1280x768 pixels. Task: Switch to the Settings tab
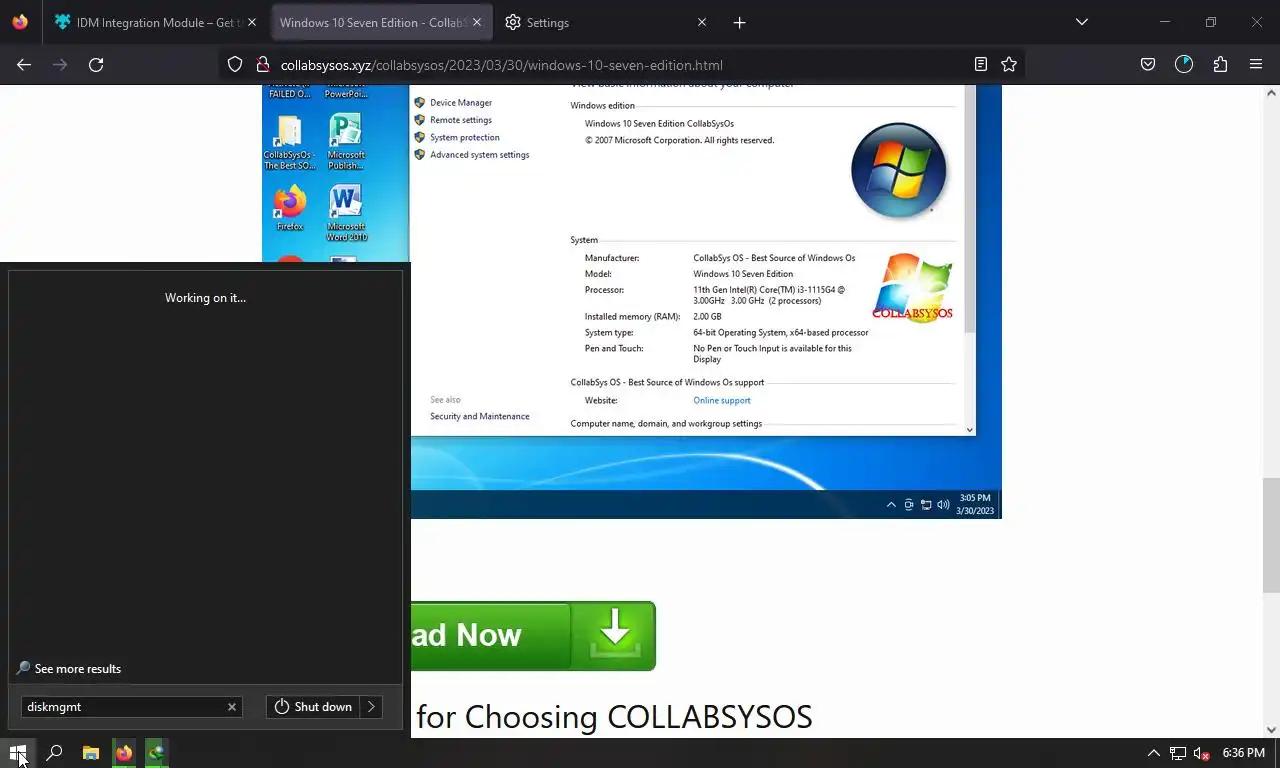[605, 22]
